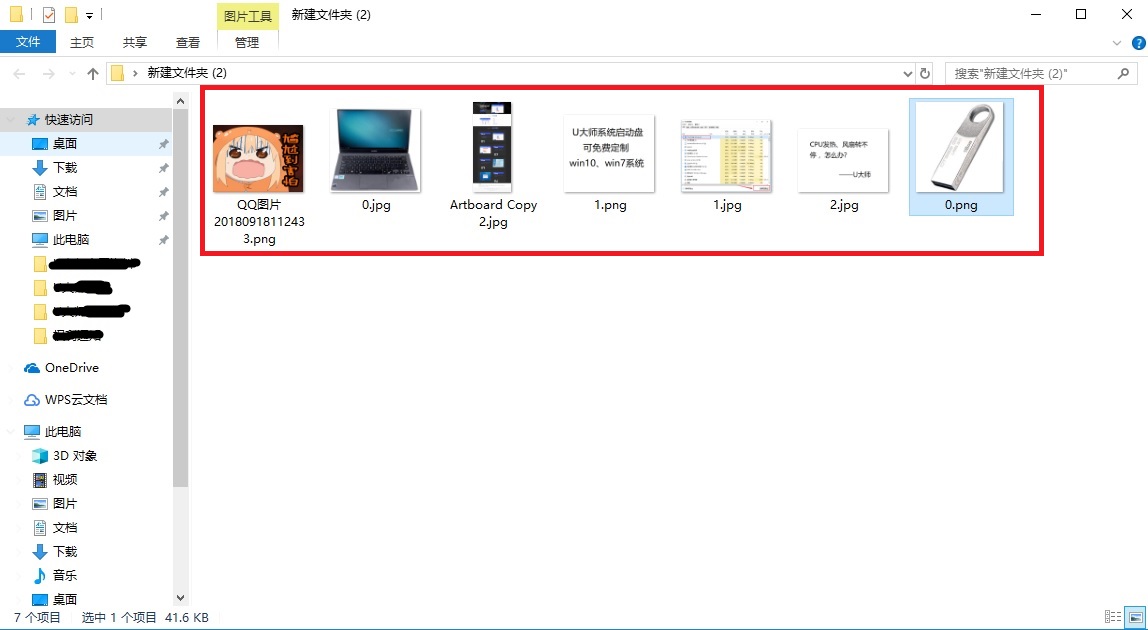Open the Help question mark icon

[1138, 43]
